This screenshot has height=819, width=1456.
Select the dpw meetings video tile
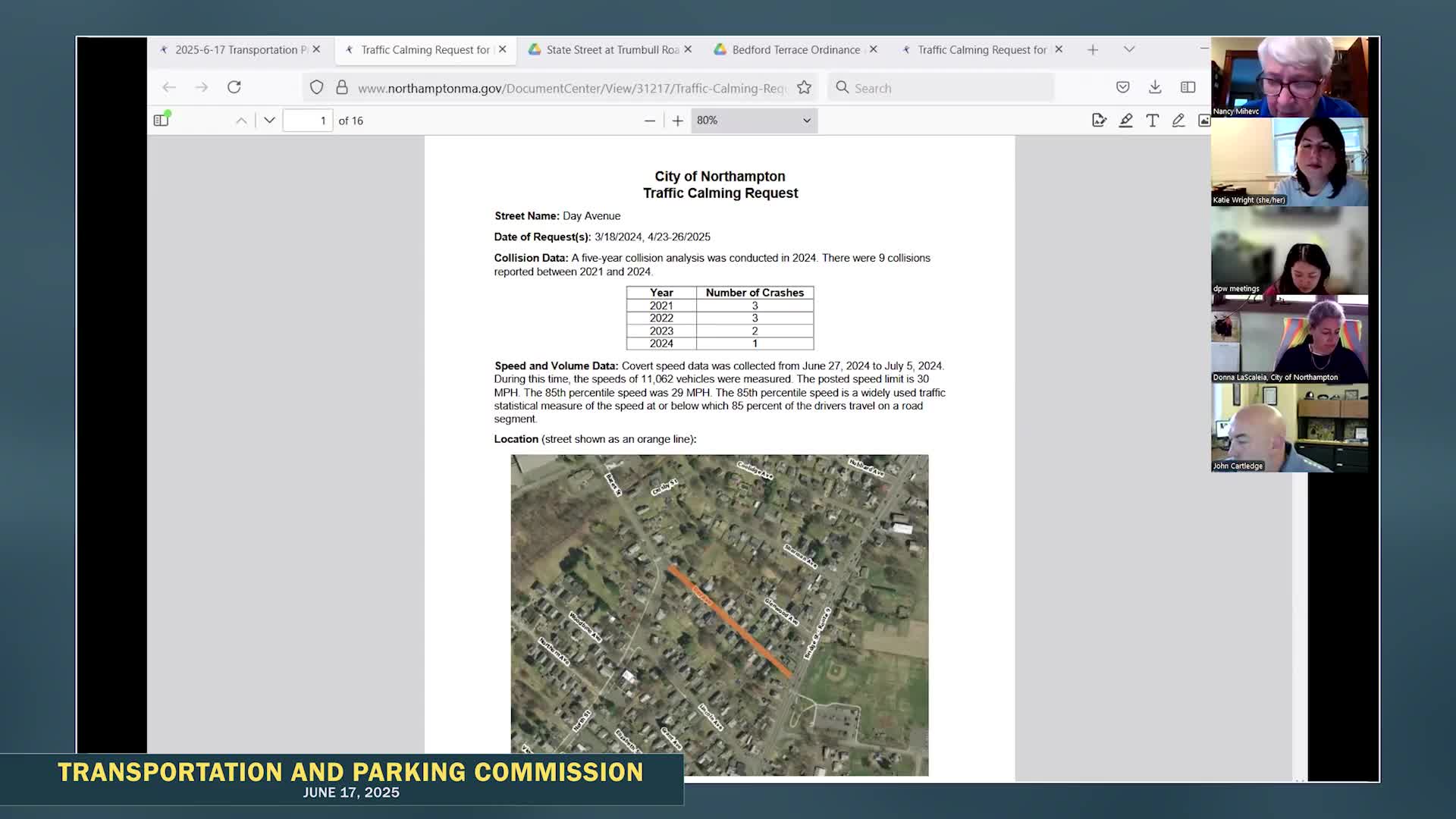pyautogui.click(x=1289, y=250)
